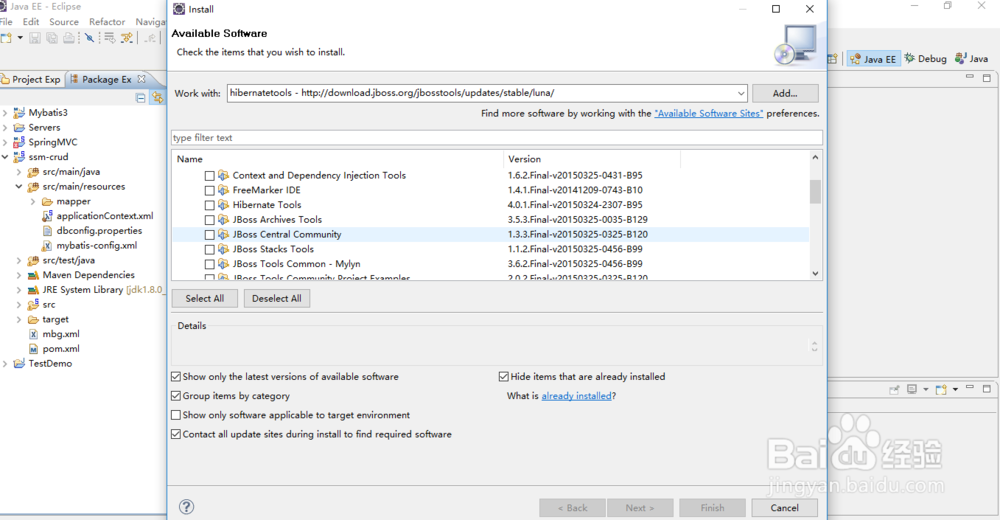The height and width of the screenshot is (520, 1000).
Task: Click the mbg.xml file icon
Action: (33, 334)
